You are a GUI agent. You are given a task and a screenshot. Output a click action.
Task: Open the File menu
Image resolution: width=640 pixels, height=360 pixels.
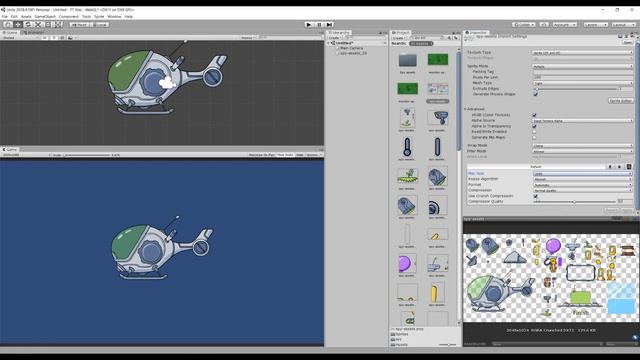(x=4, y=16)
